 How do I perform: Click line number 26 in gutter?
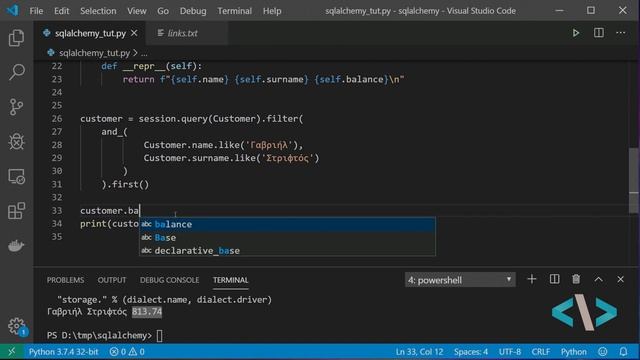coord(57,119)
